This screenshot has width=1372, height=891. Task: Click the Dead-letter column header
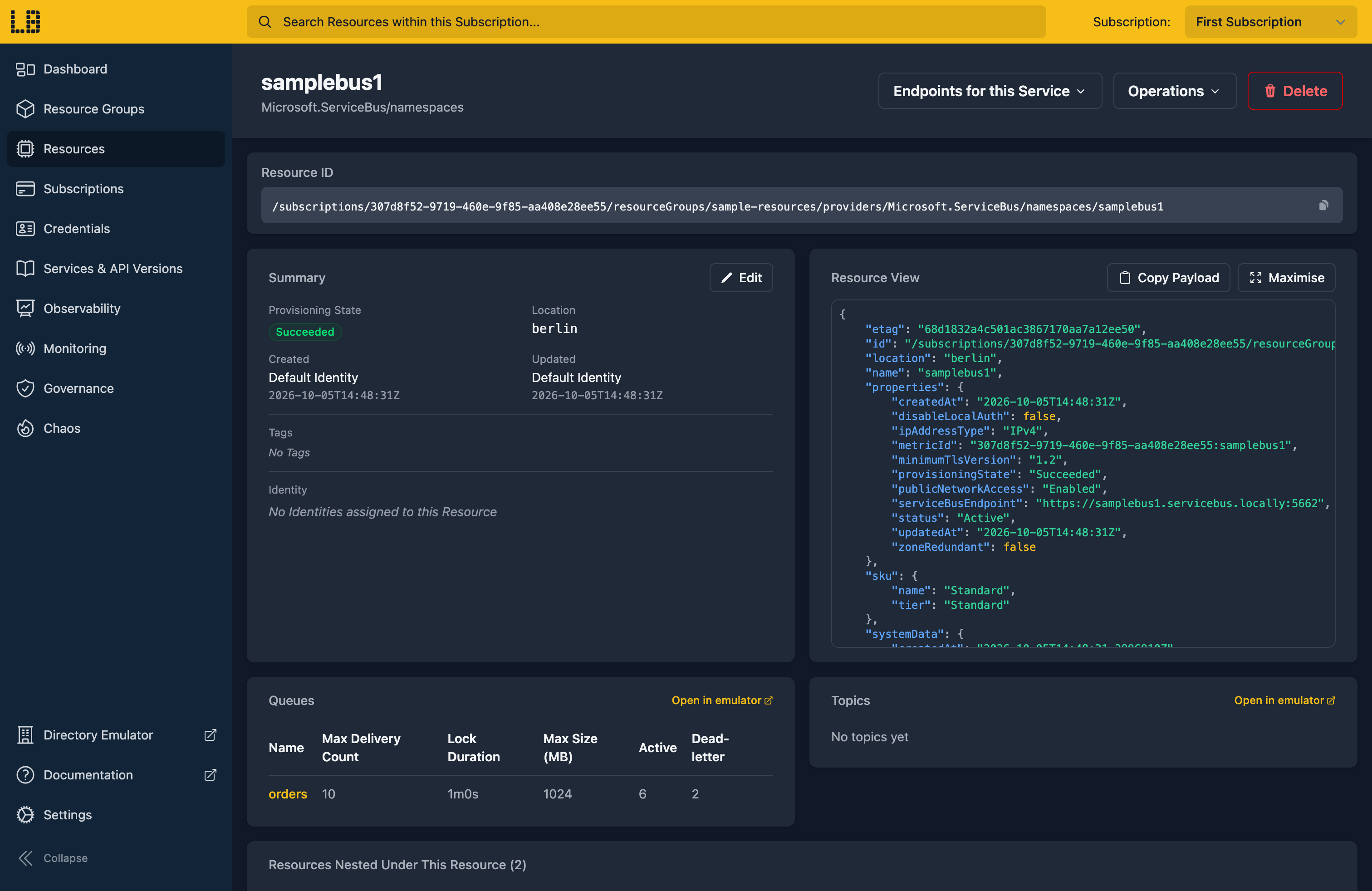click(x=710, y=748)
